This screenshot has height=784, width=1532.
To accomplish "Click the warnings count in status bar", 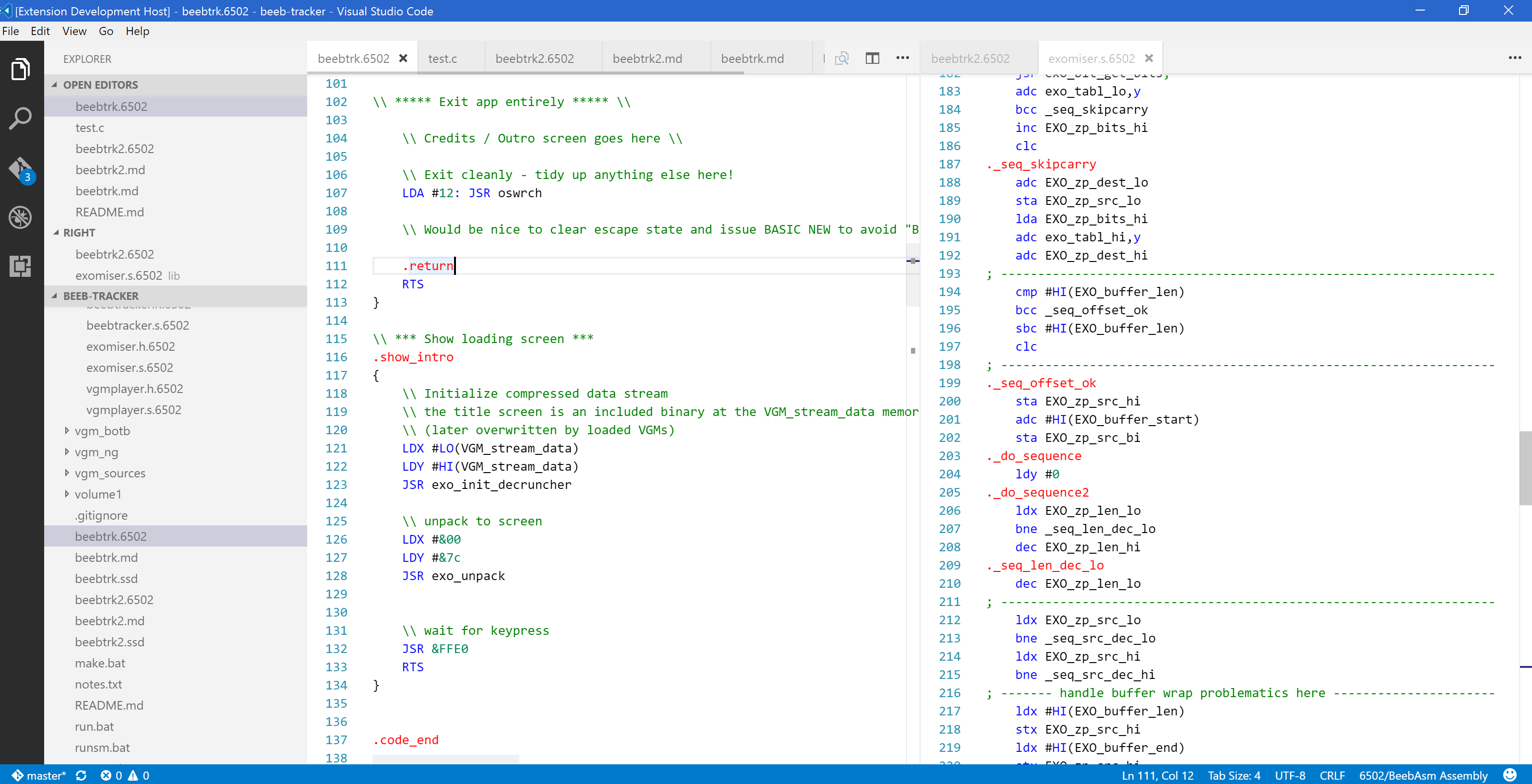I will pos(139,775).
